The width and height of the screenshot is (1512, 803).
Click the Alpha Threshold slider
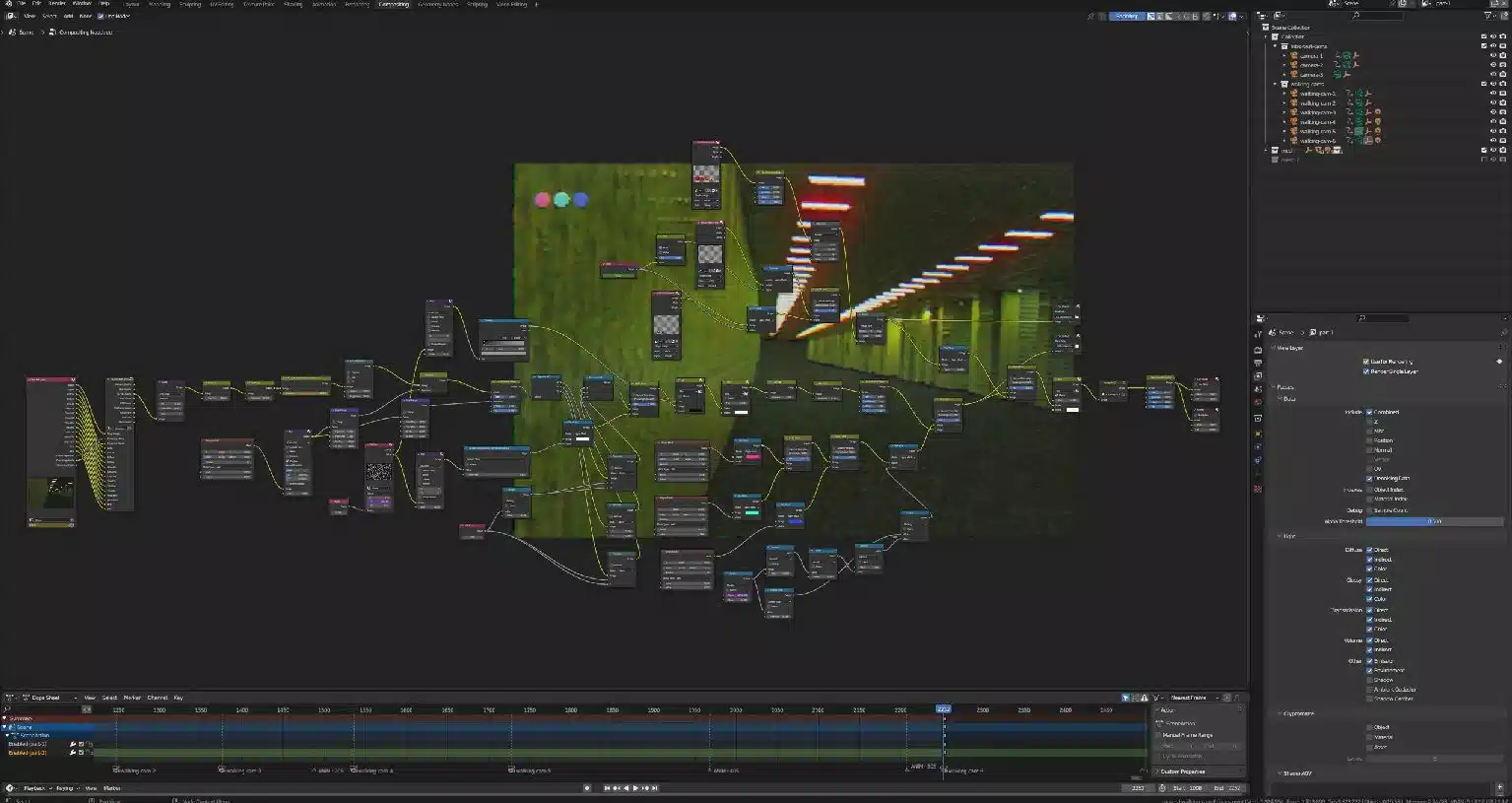pos(1433,521)
